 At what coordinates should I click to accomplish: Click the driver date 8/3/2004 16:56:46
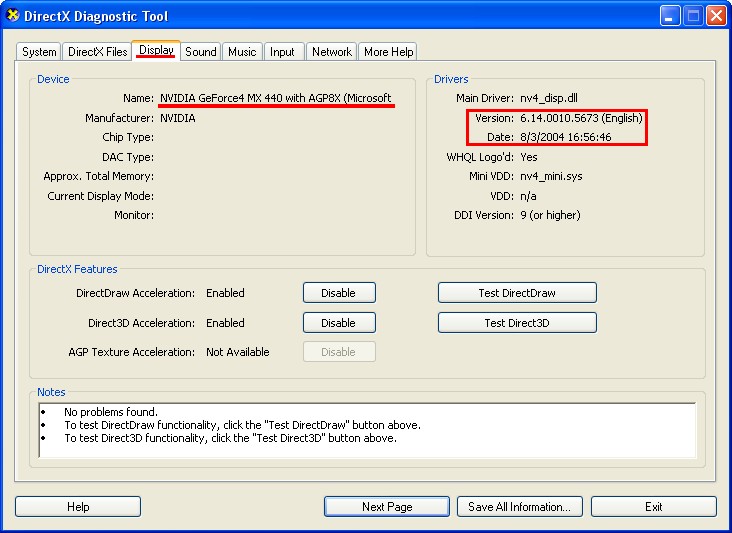pyautogui.click(x=566, y=137)
